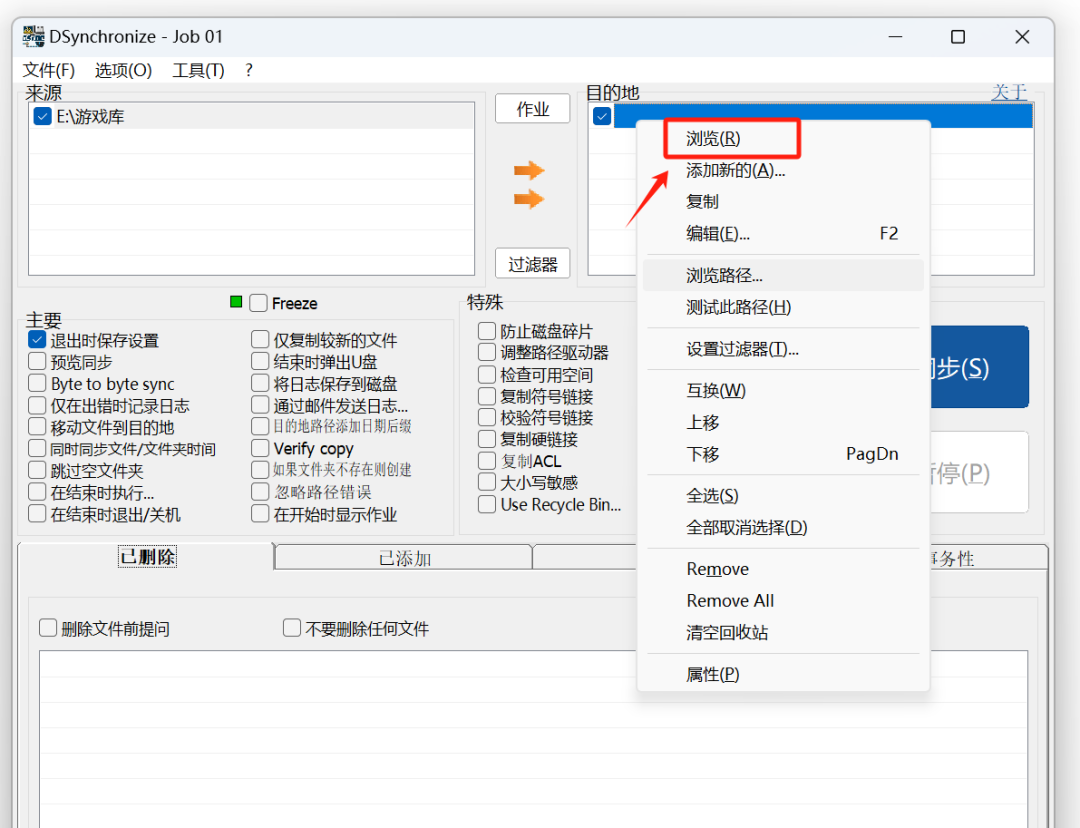Enable 结束时弹出U盘
Image resolution: width=1080 pixels, height=828 pixels.
tap(260, 362)
